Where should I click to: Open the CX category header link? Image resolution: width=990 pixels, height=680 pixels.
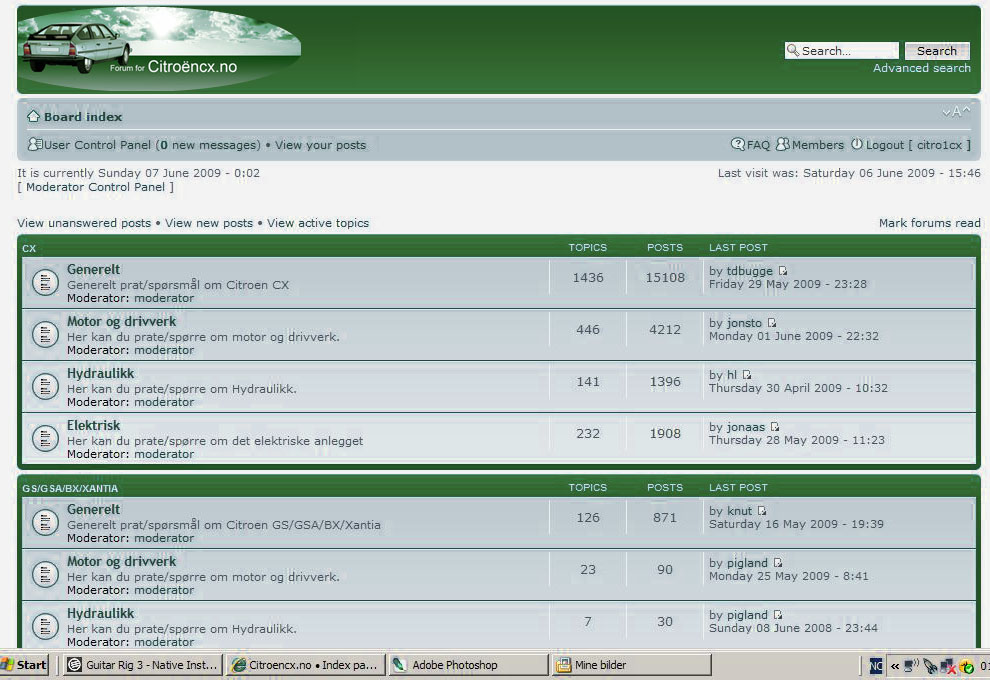(x=29, y=248)
